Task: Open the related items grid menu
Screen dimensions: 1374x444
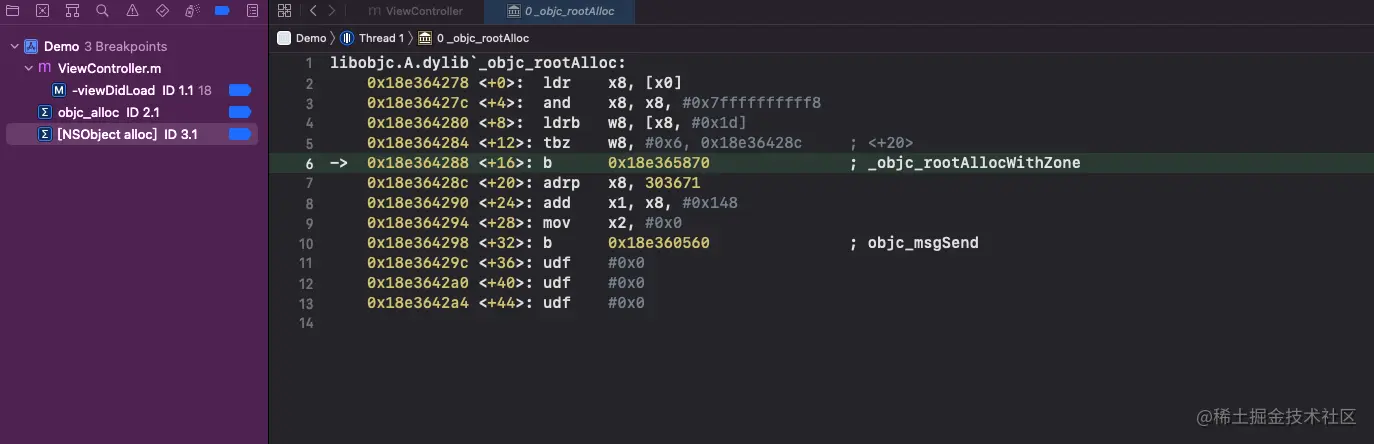Action: point(284,11)
